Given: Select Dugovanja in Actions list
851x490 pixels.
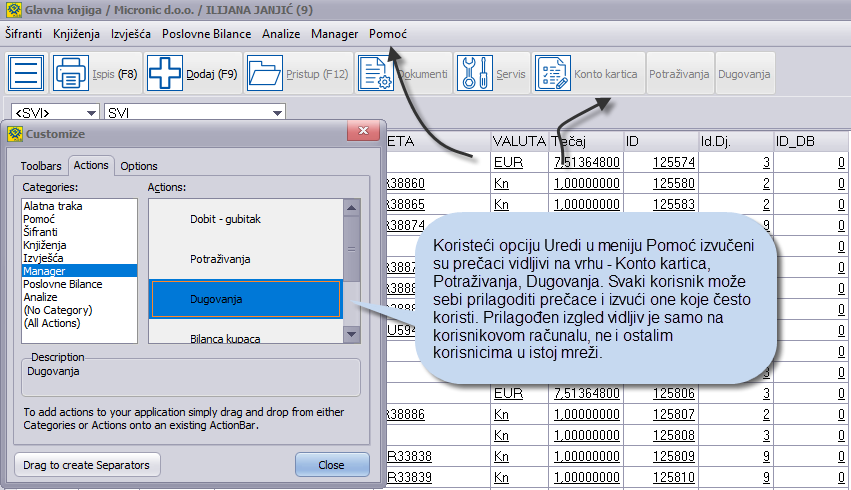Looking at the screenshot, I should [246, 299].
